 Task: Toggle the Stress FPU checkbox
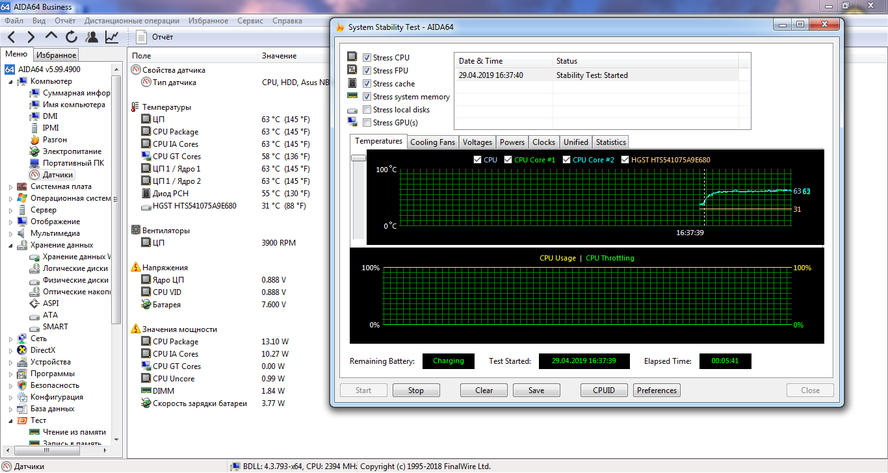[367, 70]
